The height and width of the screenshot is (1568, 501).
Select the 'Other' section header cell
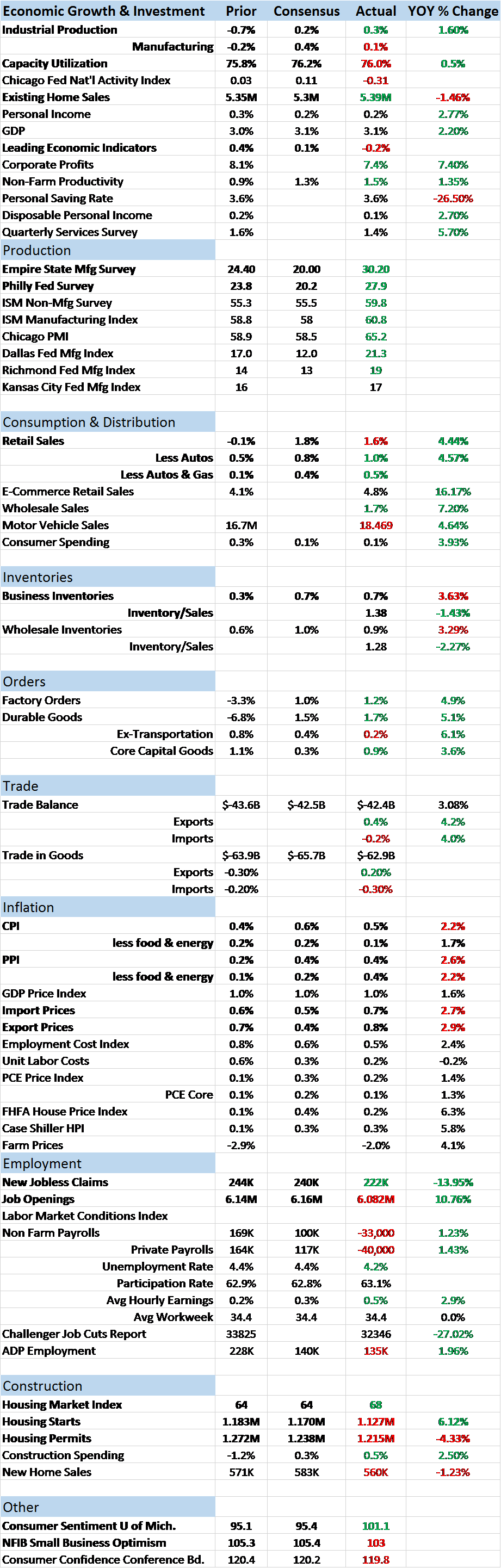[x=107, y=1507]
